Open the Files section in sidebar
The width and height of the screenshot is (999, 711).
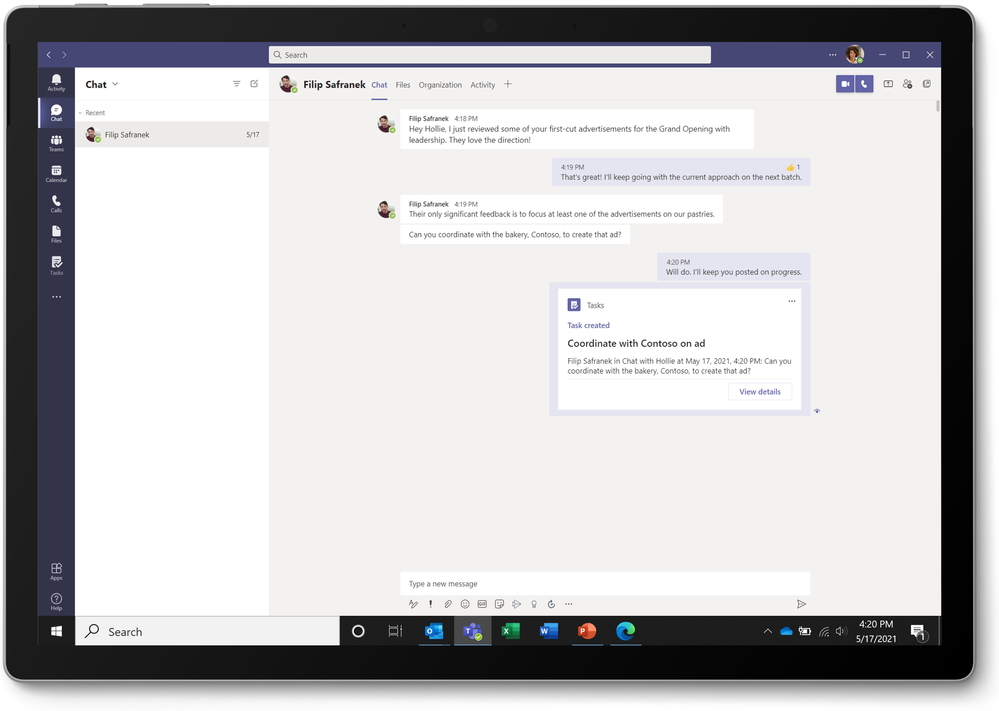(56, 234)
